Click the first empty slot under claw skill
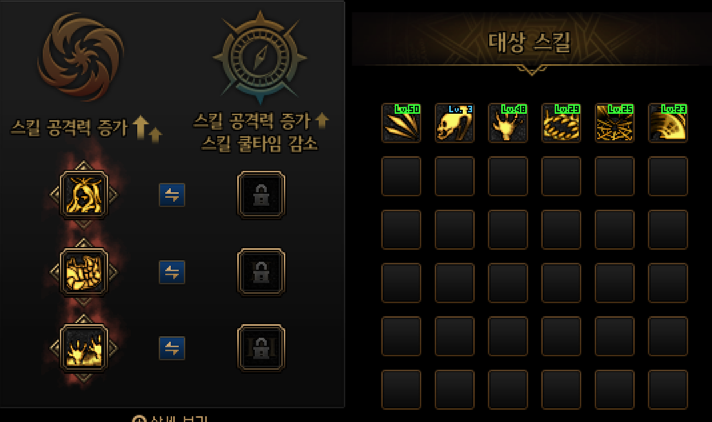The width and height of the screenshot is (712, 422). [401, 176]
